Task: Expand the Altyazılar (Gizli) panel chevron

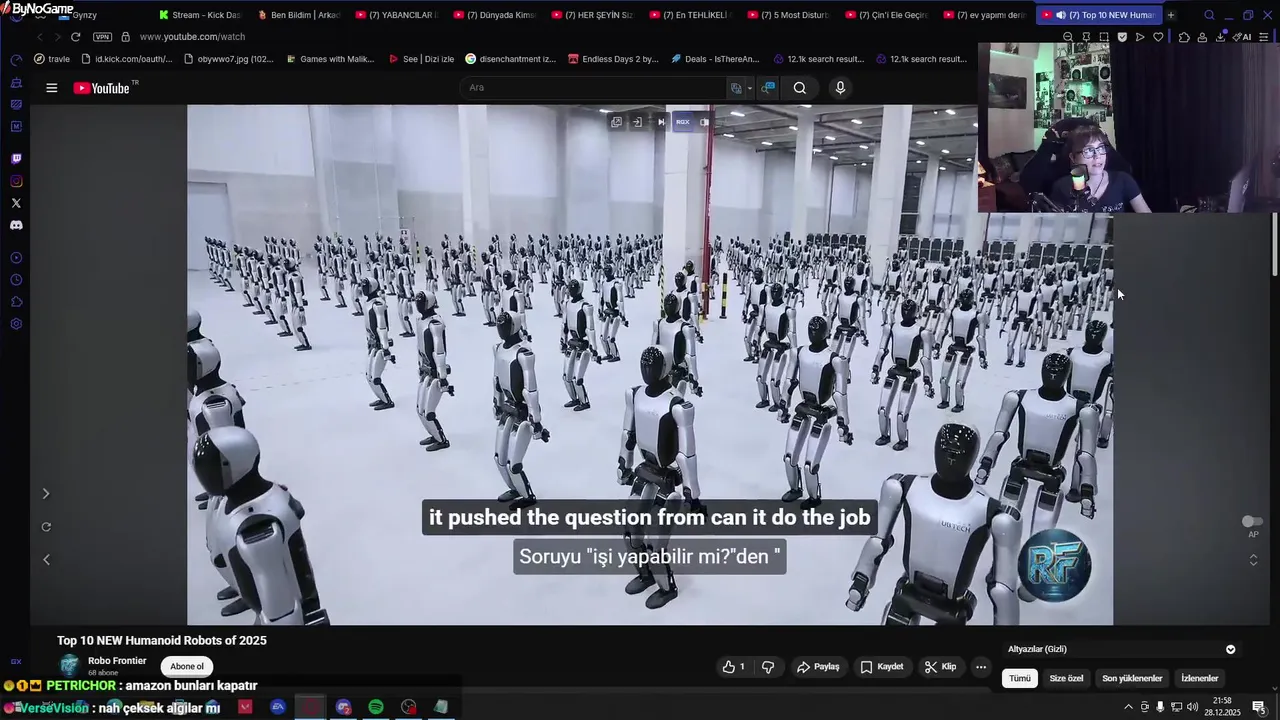Action: coord(1231,649)
